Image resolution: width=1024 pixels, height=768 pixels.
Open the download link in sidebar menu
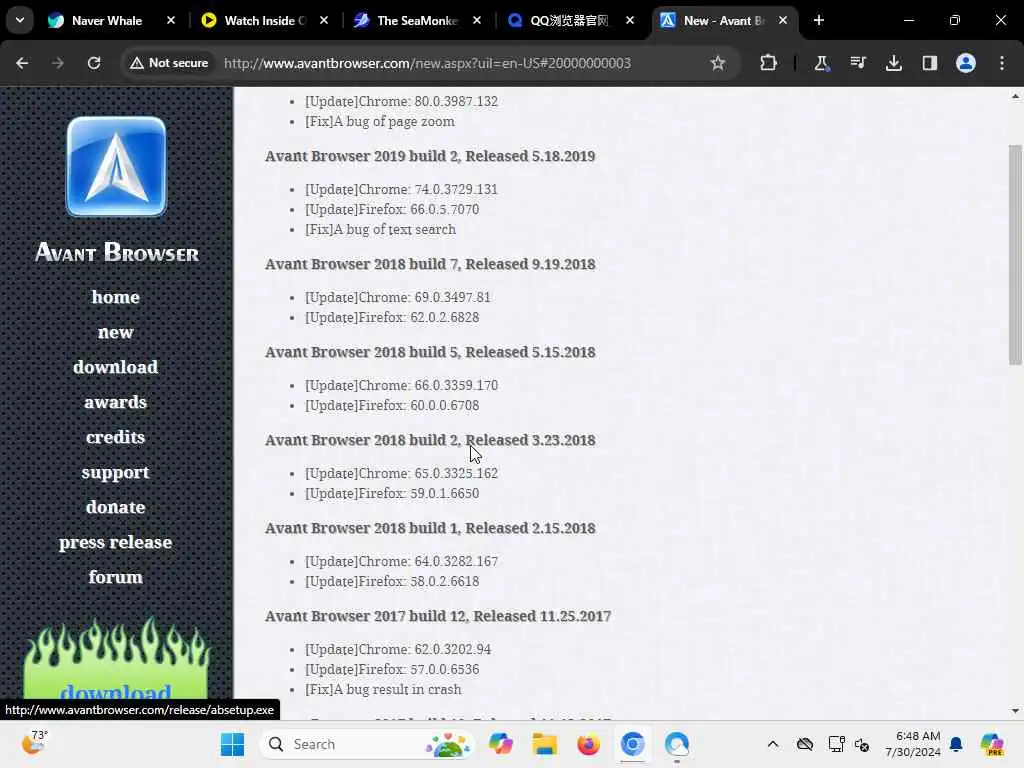point(116,367)
